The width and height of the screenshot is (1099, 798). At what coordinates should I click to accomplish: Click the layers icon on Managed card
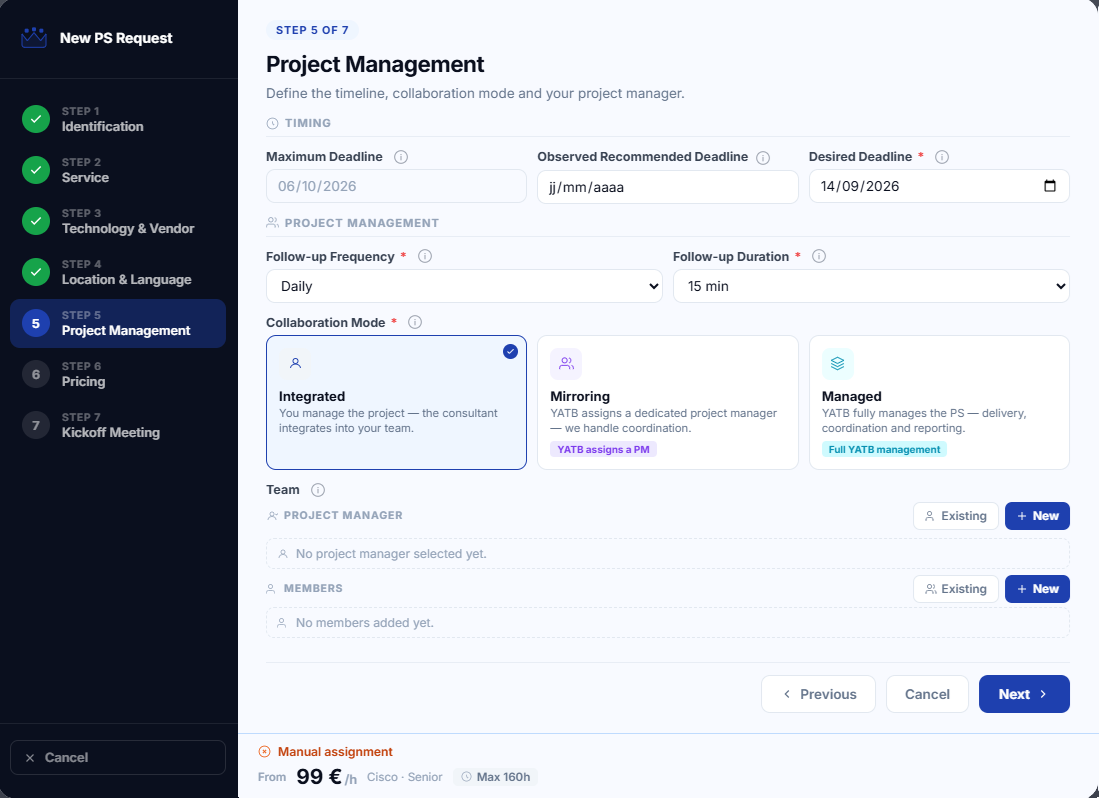[838, 364]
